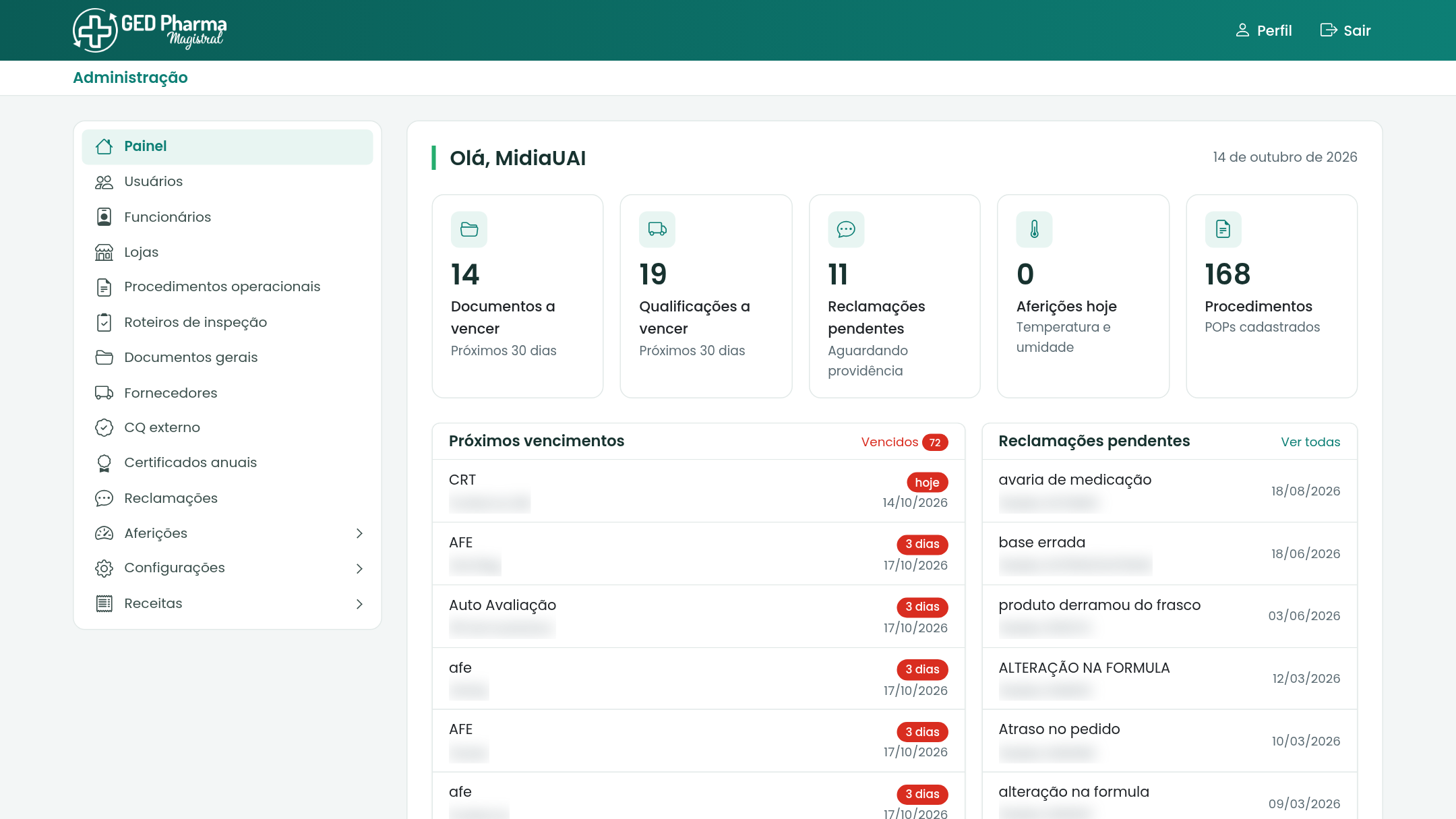Select the chat bubble icon on Reclamações pendentes card

click(x=846, y=230)
